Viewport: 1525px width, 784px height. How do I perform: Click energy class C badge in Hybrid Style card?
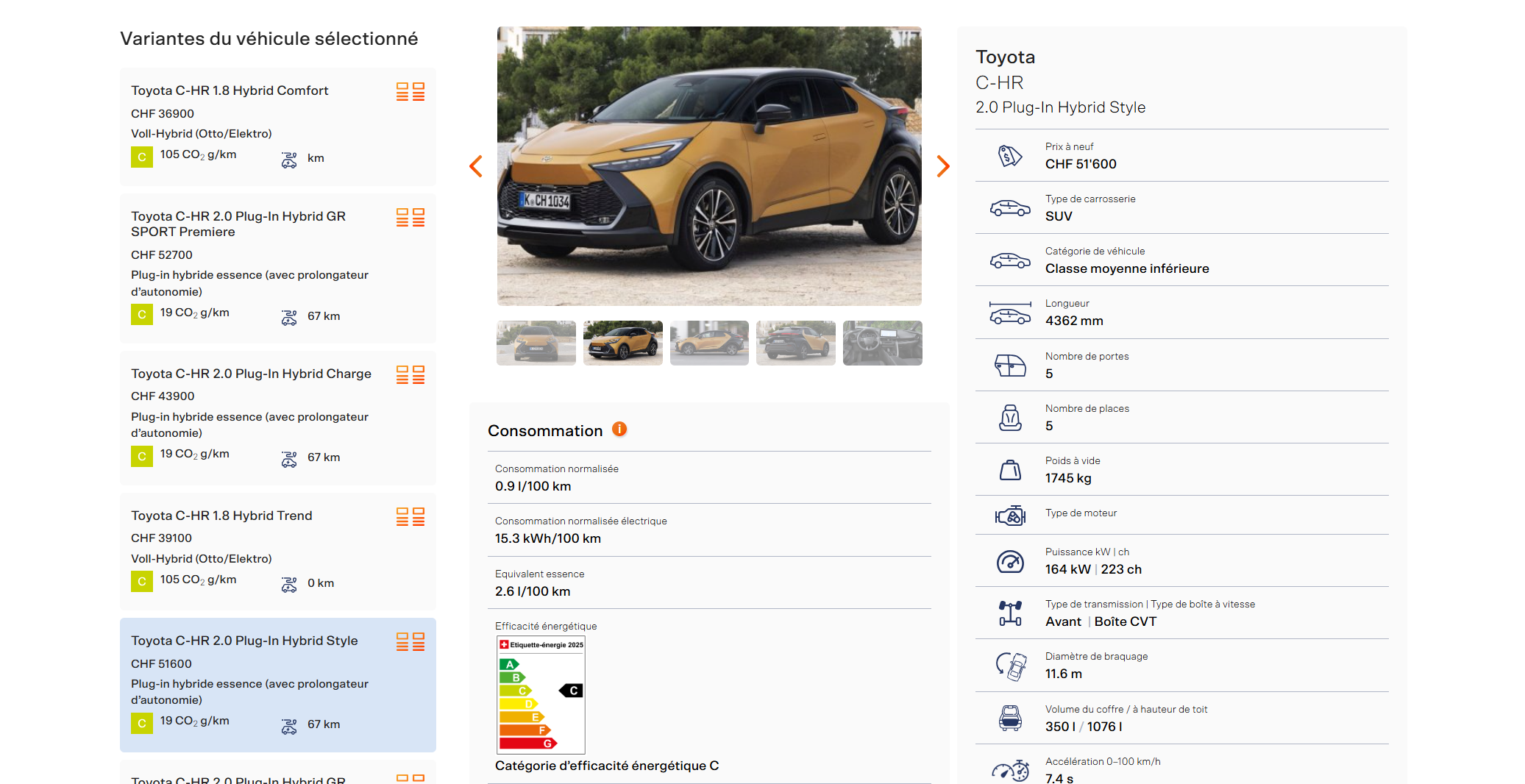point(142,724)
